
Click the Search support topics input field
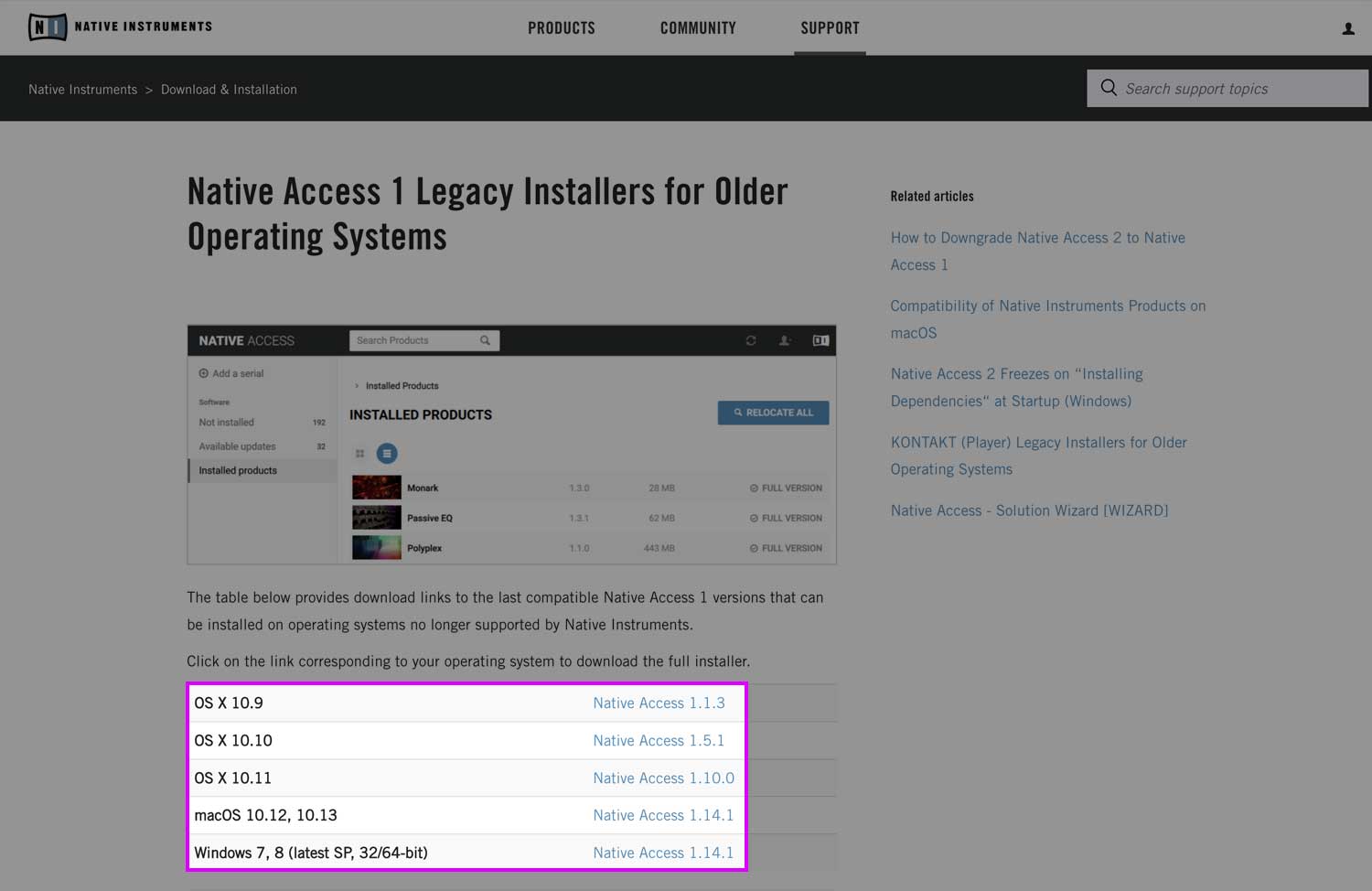point(1217,88)
